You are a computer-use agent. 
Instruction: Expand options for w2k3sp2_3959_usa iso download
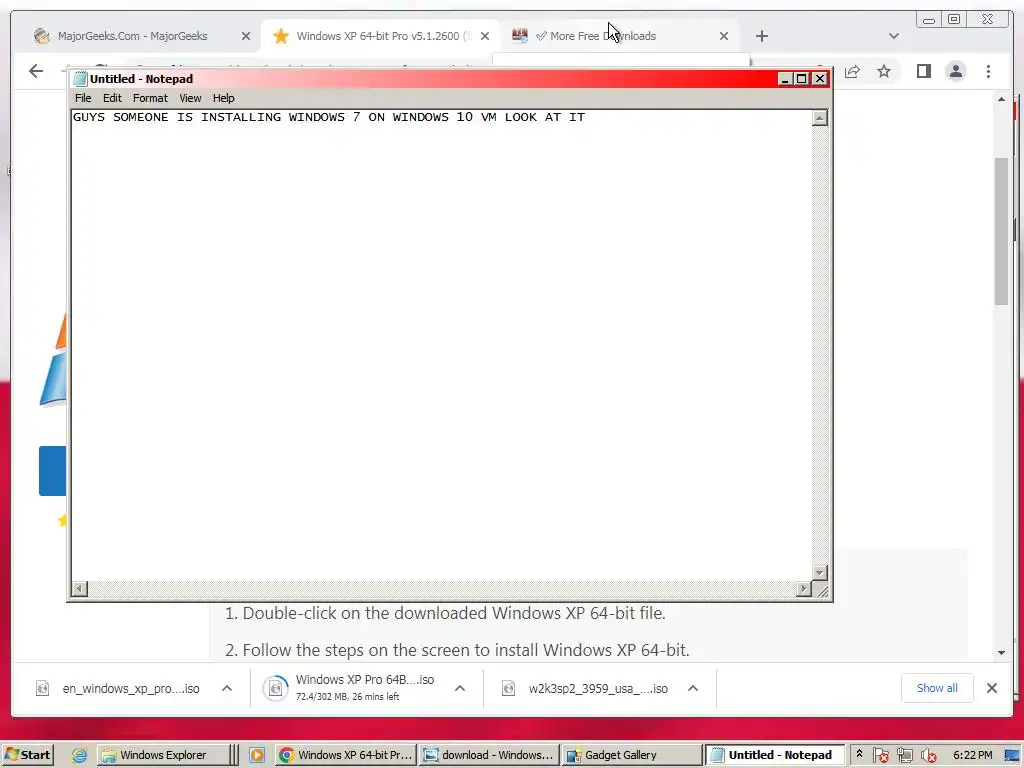point(693,688)
